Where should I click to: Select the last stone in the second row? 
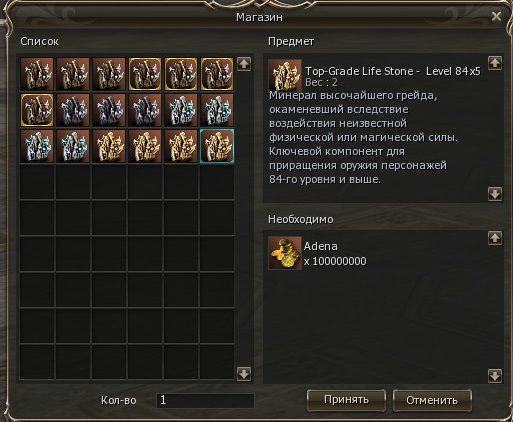click(217, 110)
